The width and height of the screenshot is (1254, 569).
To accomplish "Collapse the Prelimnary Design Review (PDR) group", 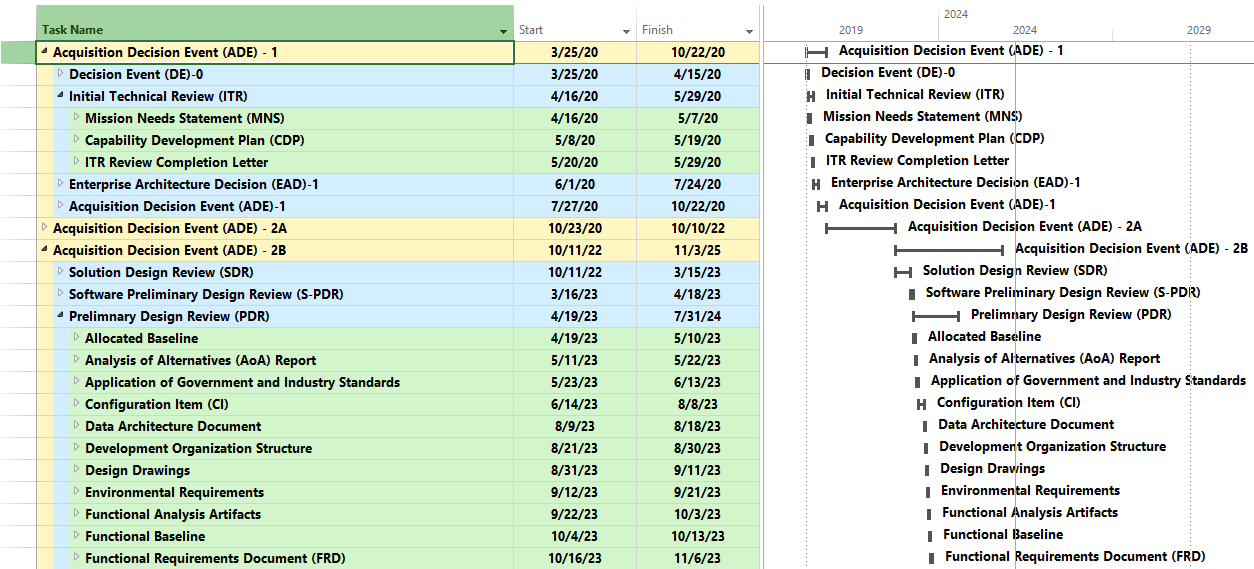I will click(x=60, y=316).
